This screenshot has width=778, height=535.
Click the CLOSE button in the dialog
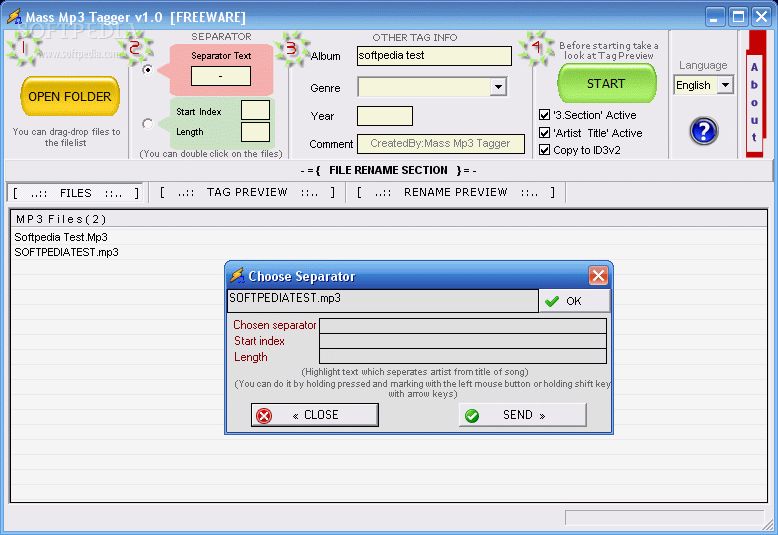pyautogui.click(x=315, y=415)
